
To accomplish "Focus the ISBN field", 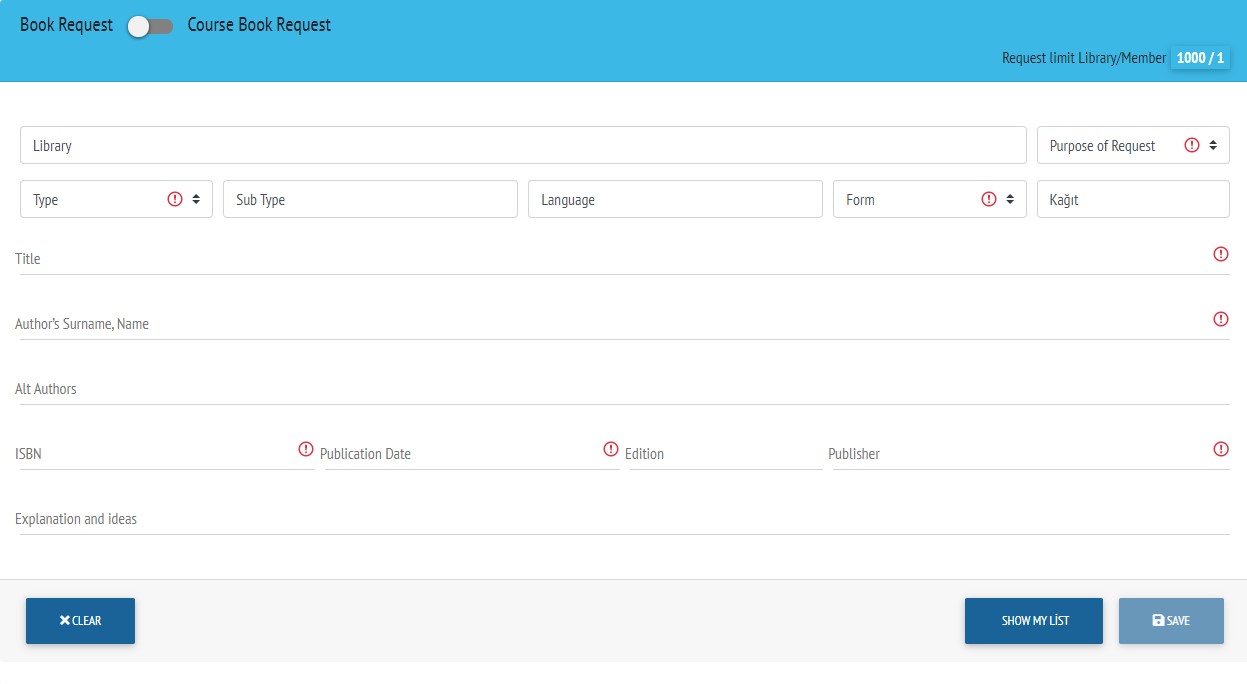I will click(167, 453).
